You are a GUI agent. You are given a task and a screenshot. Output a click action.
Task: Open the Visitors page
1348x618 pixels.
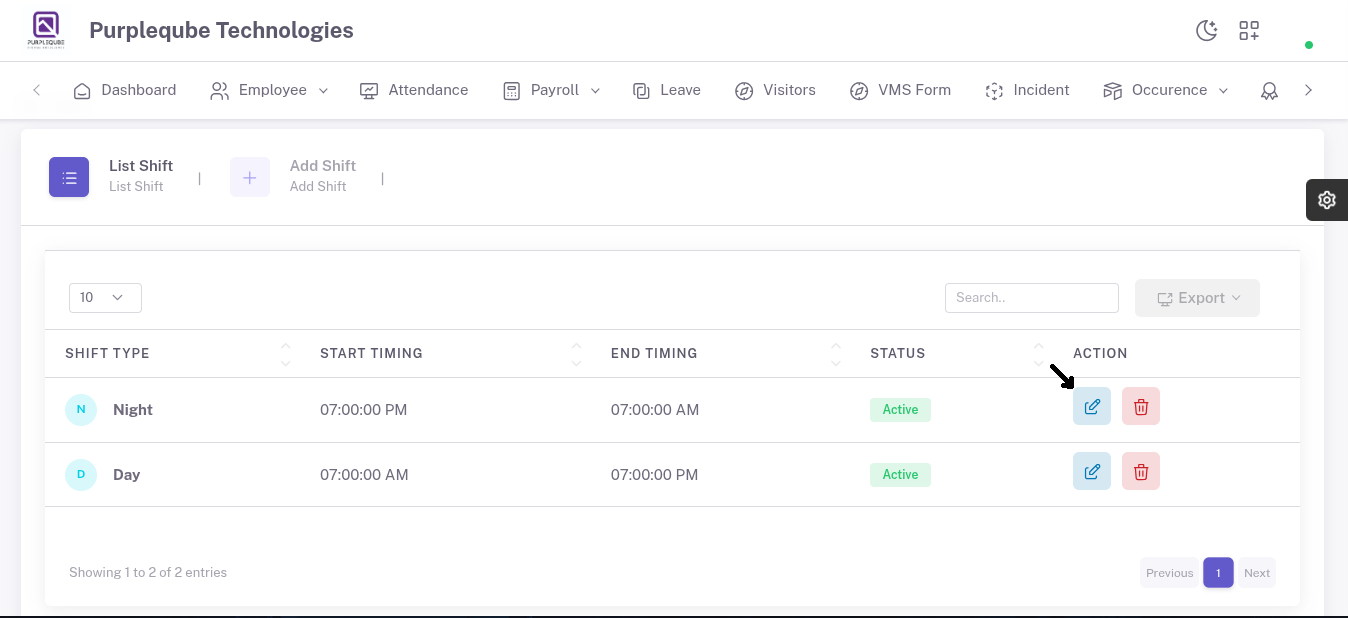775,90
